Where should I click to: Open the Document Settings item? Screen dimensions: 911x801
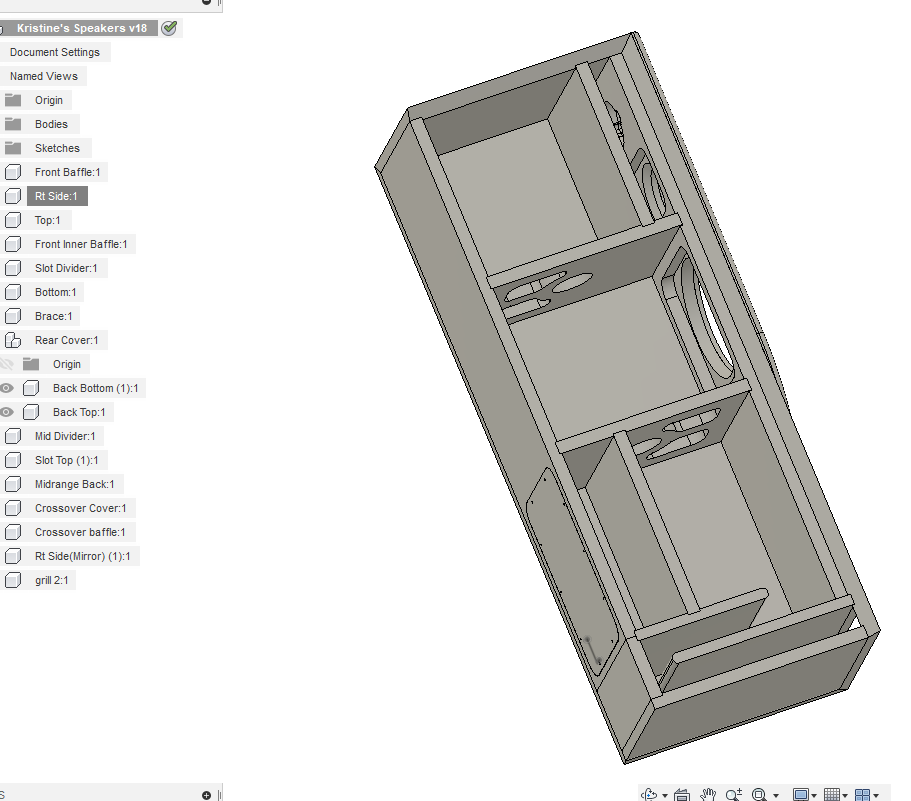tap(55, 52)
